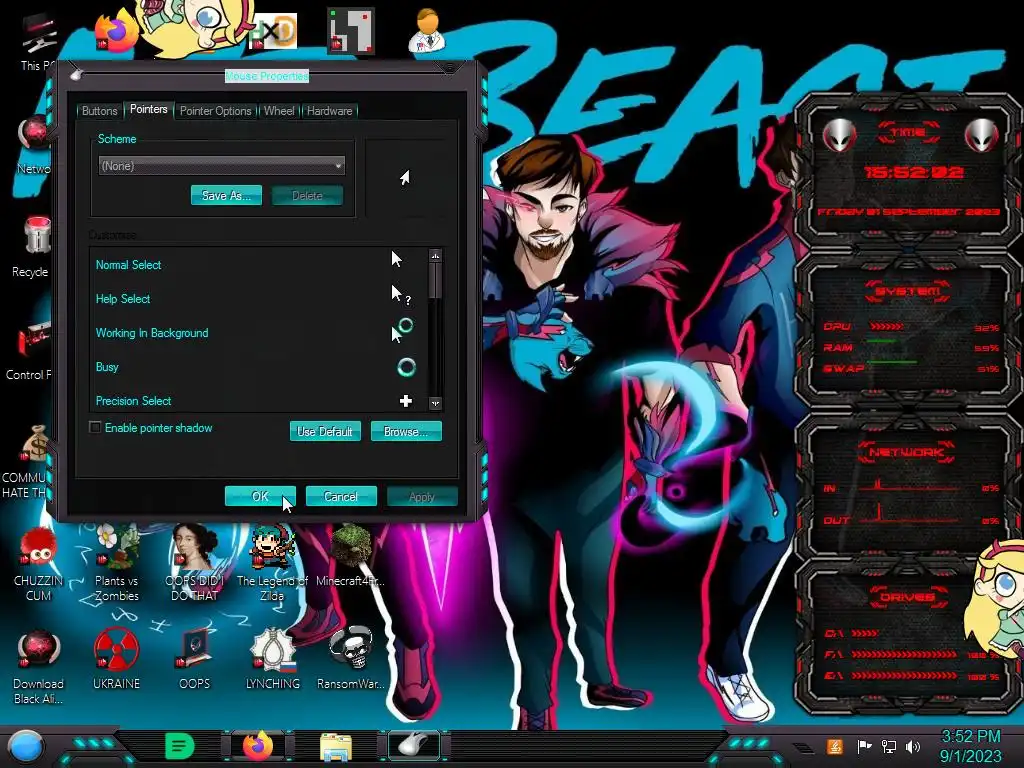Click the volume speaker tray icon

coord(913,746)
